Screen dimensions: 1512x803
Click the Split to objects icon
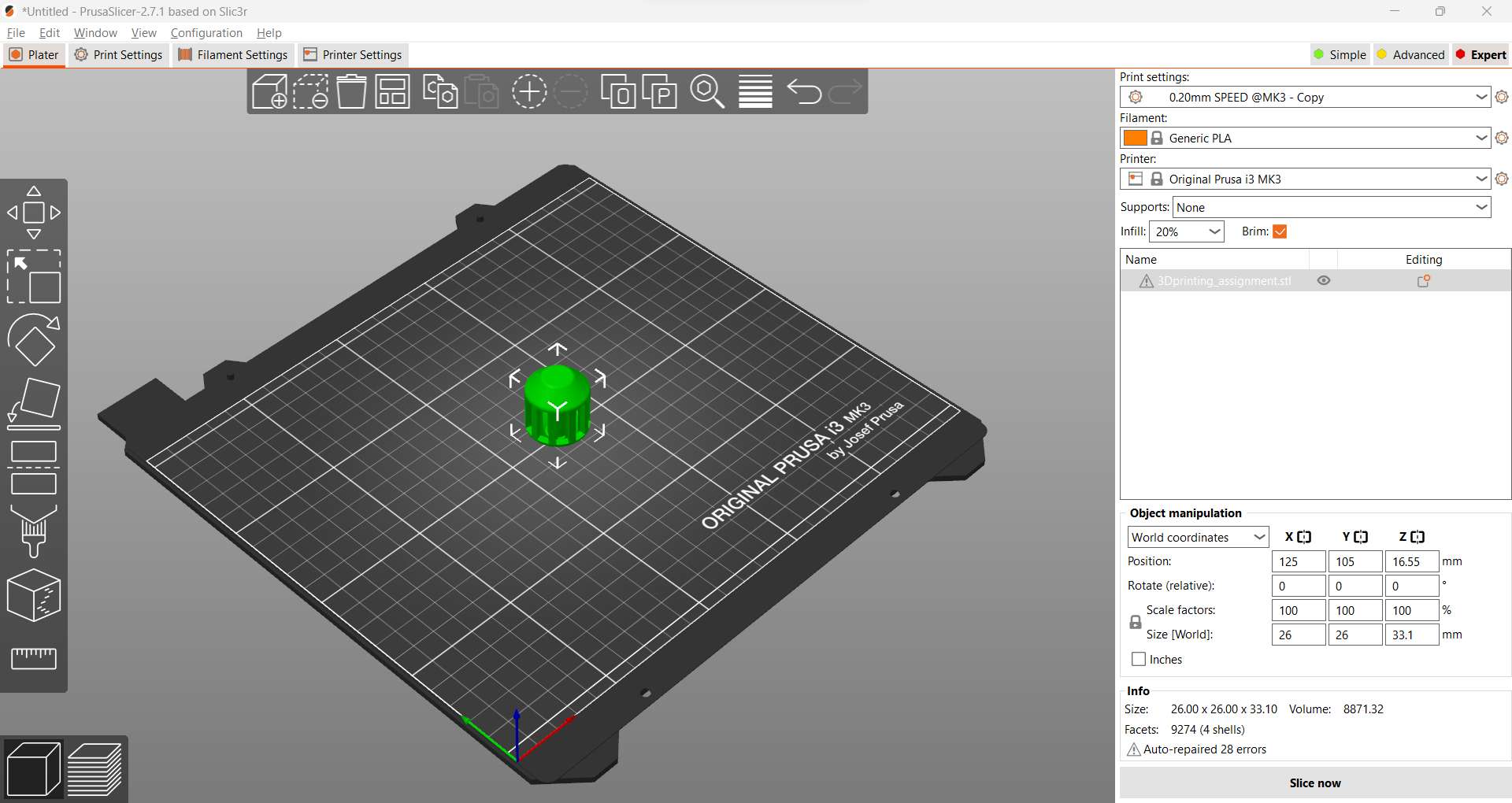(x=618, y=92)
